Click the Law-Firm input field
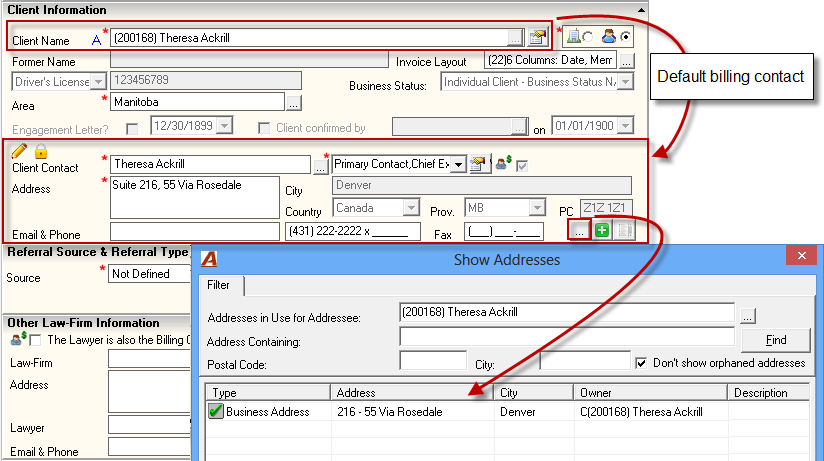 click(x=149, y=359)
